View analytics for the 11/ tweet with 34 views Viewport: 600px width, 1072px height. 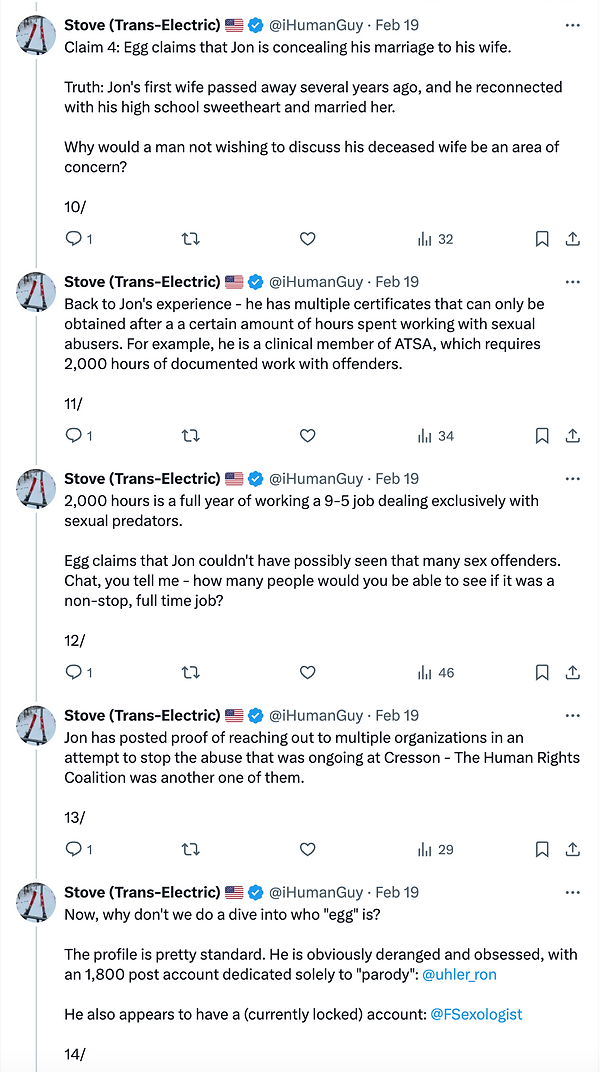(x=435, y=435)
